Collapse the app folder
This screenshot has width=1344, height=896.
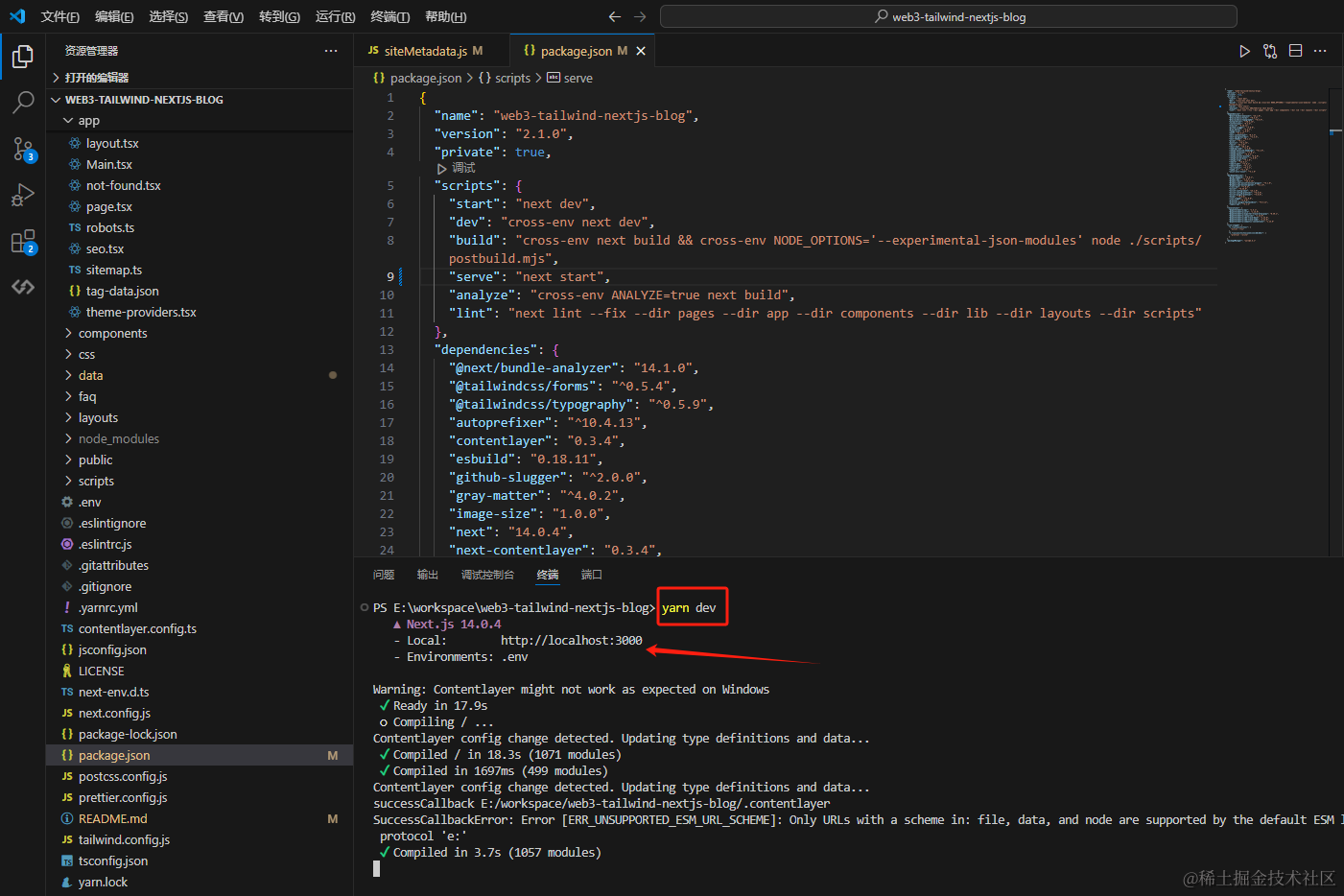pyautogui.click(x=200, y=121)
